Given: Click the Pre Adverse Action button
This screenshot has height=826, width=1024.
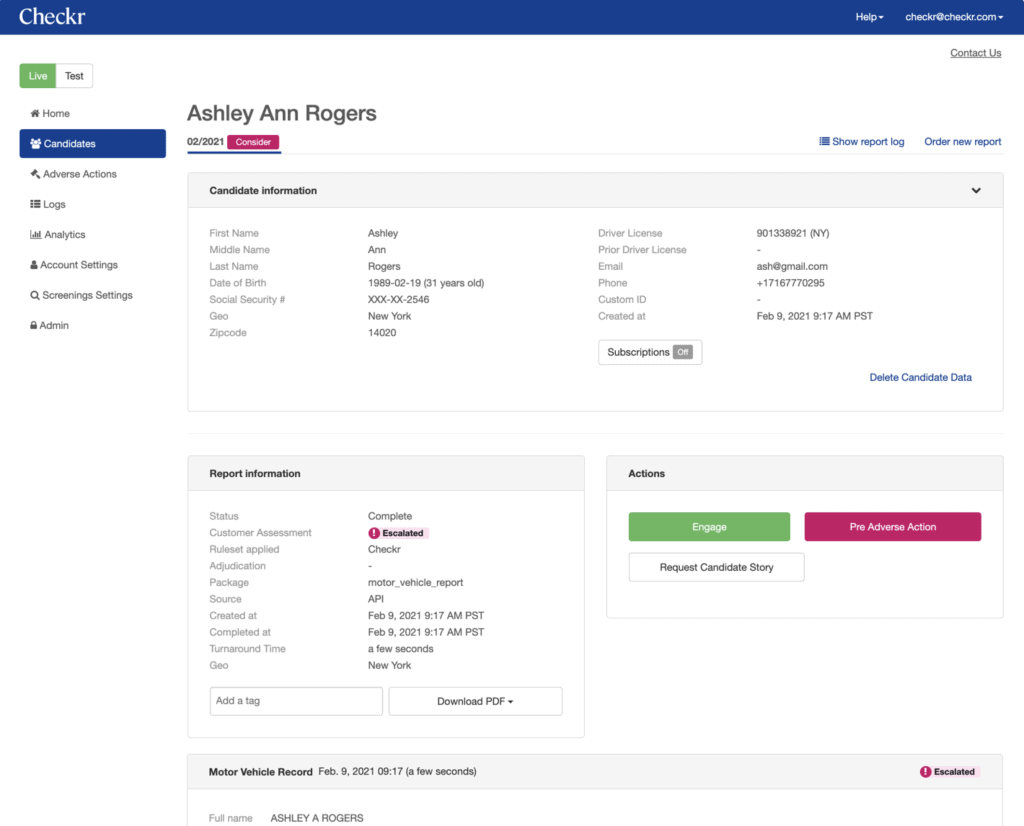Looking at the screenshot, I should tap(892, 527).
